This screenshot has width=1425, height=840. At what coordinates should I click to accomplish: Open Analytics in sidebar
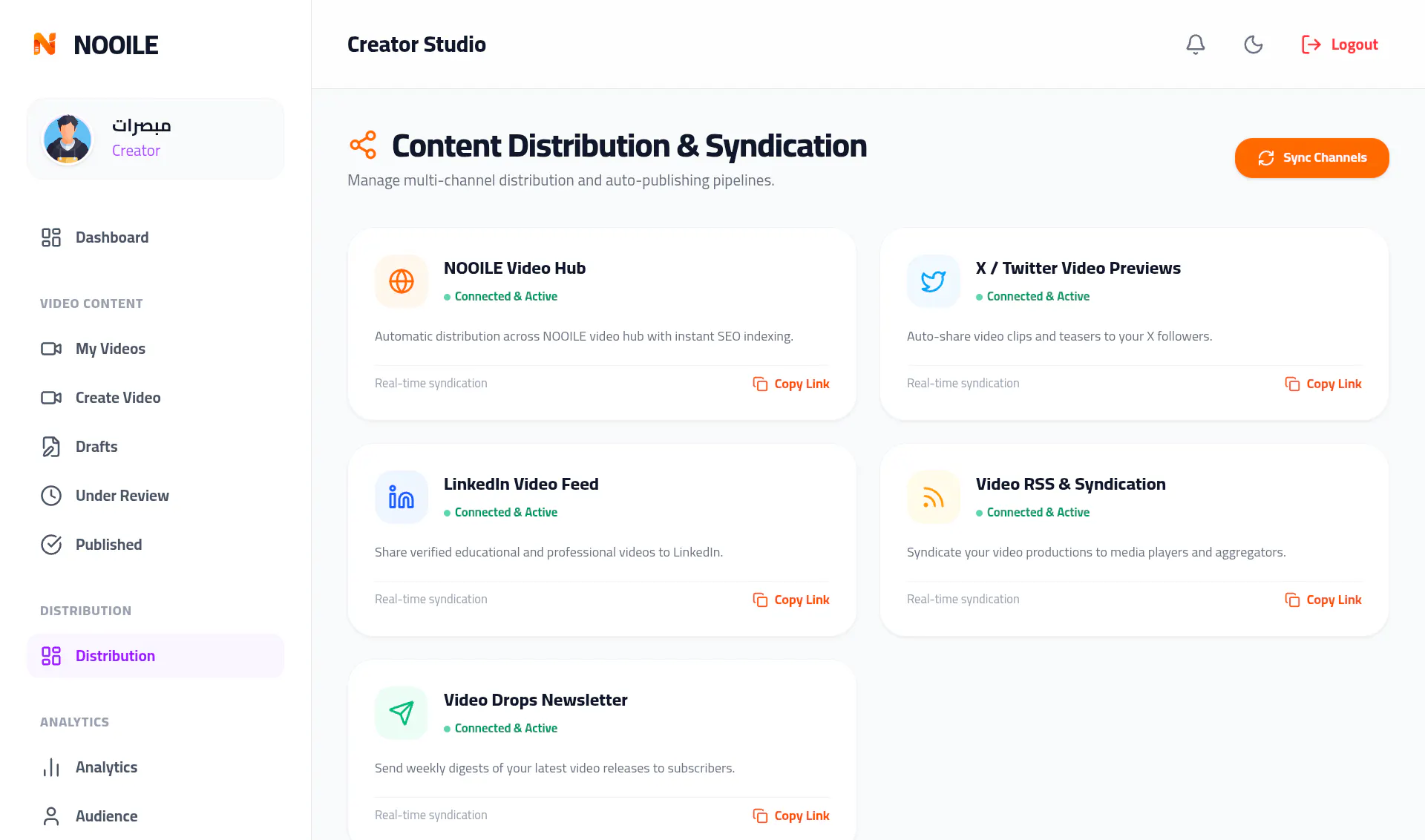[x=156, y=767]
